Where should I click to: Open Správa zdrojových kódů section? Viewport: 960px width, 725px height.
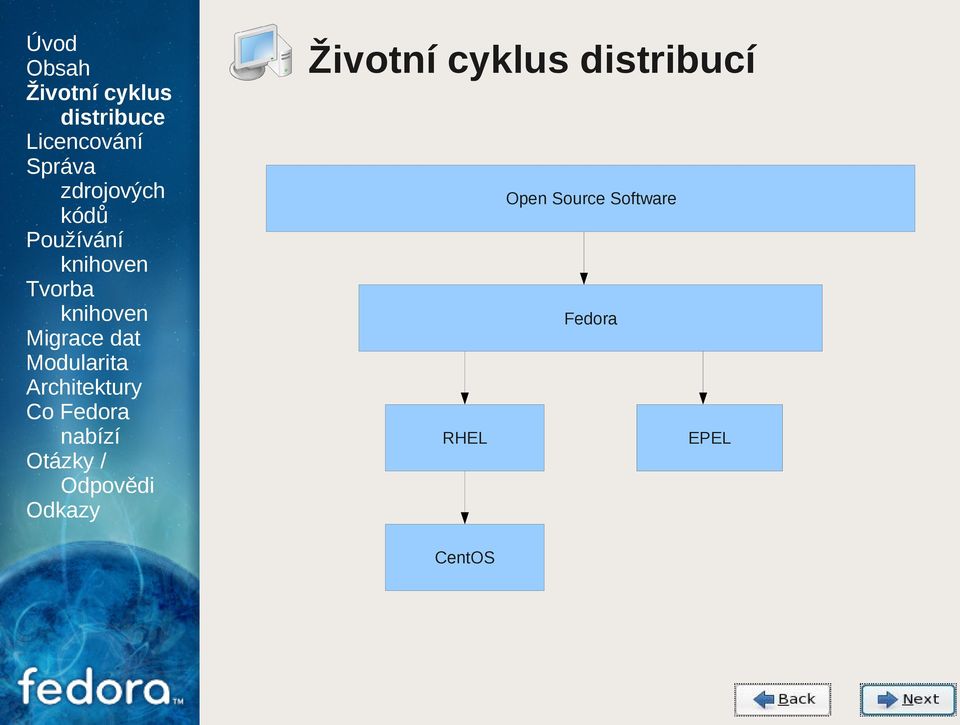[96, 190]
